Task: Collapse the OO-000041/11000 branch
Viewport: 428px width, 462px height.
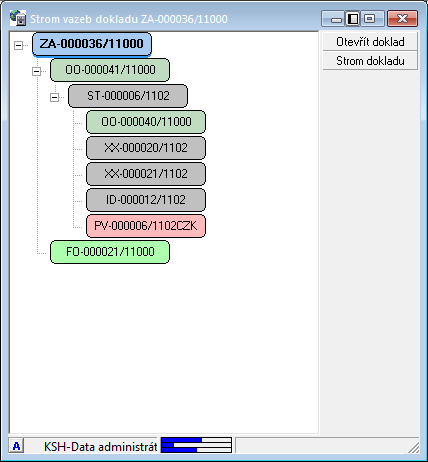Action: tap(37, 71)
